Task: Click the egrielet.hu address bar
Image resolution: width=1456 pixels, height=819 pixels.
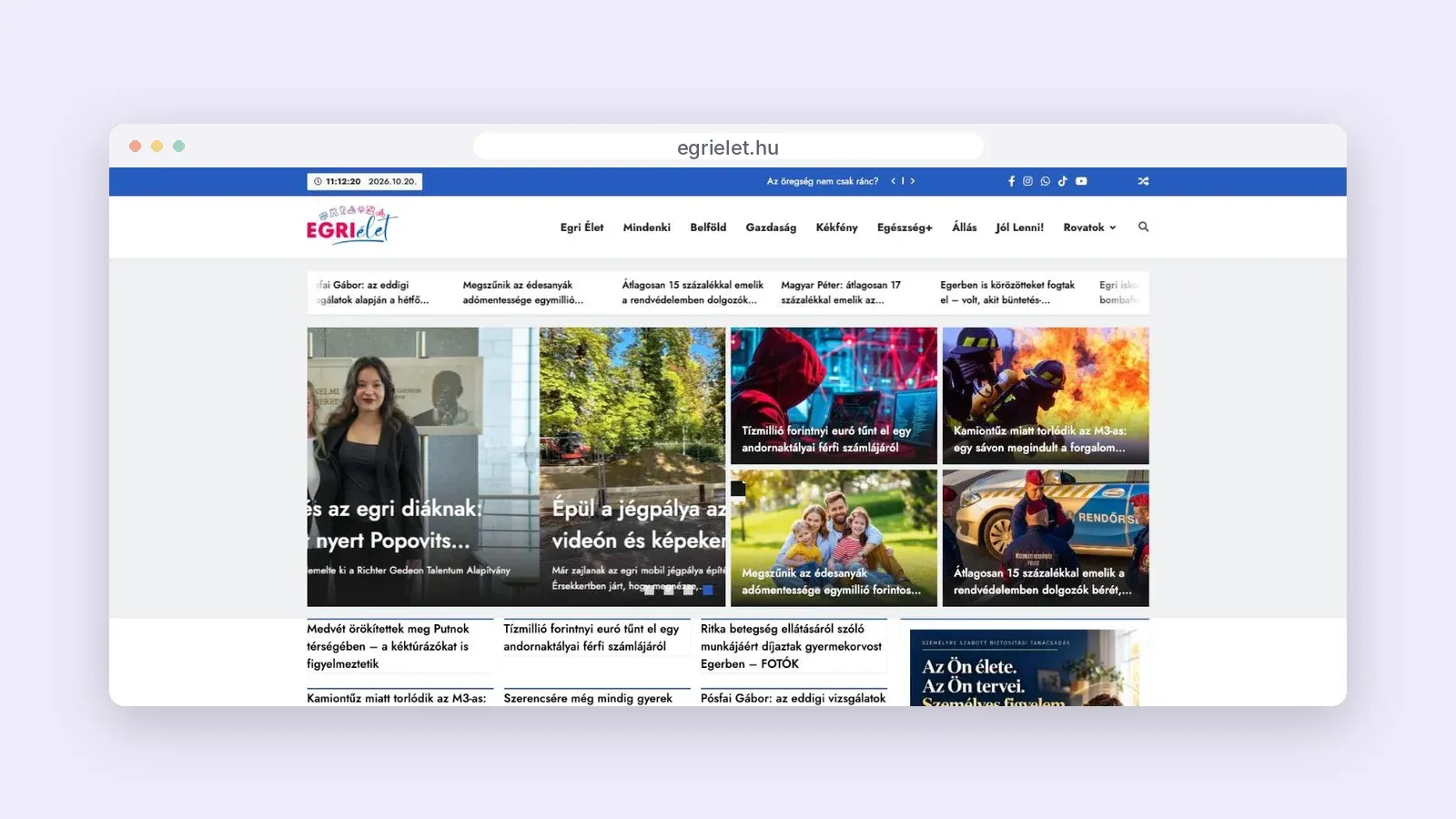Action: [x=728, y=147]
